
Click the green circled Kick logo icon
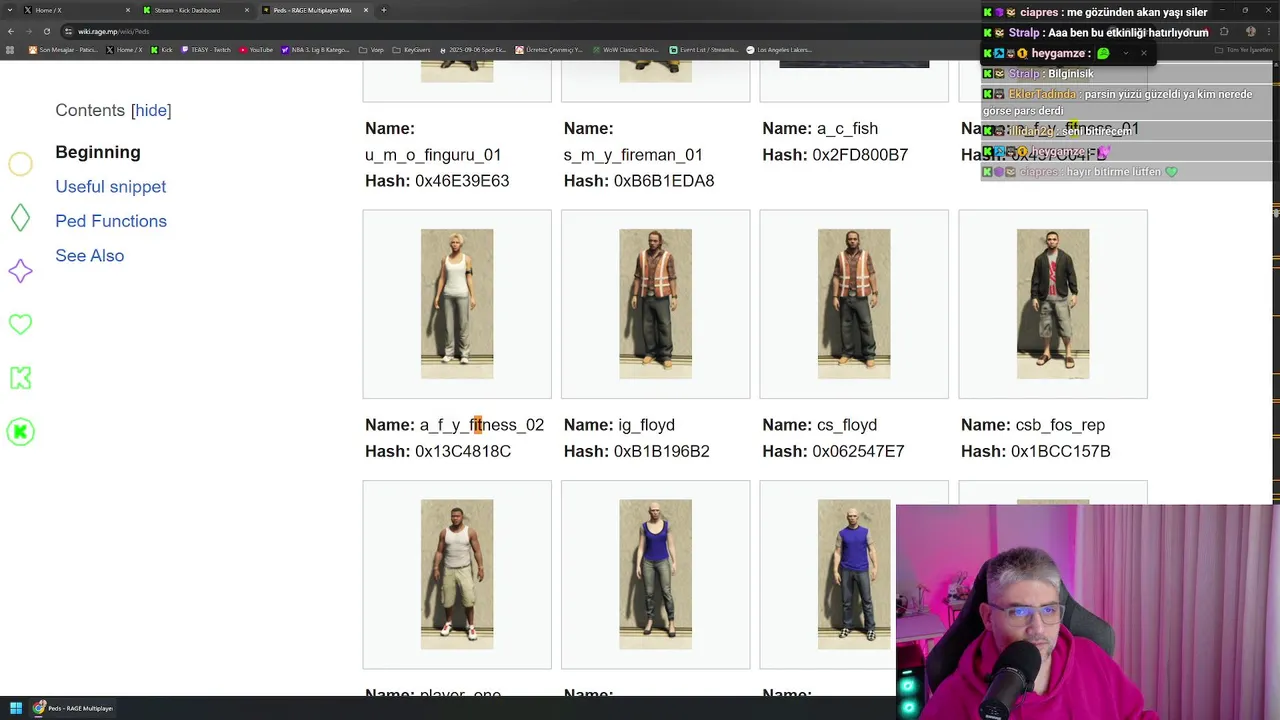point(20,432)
